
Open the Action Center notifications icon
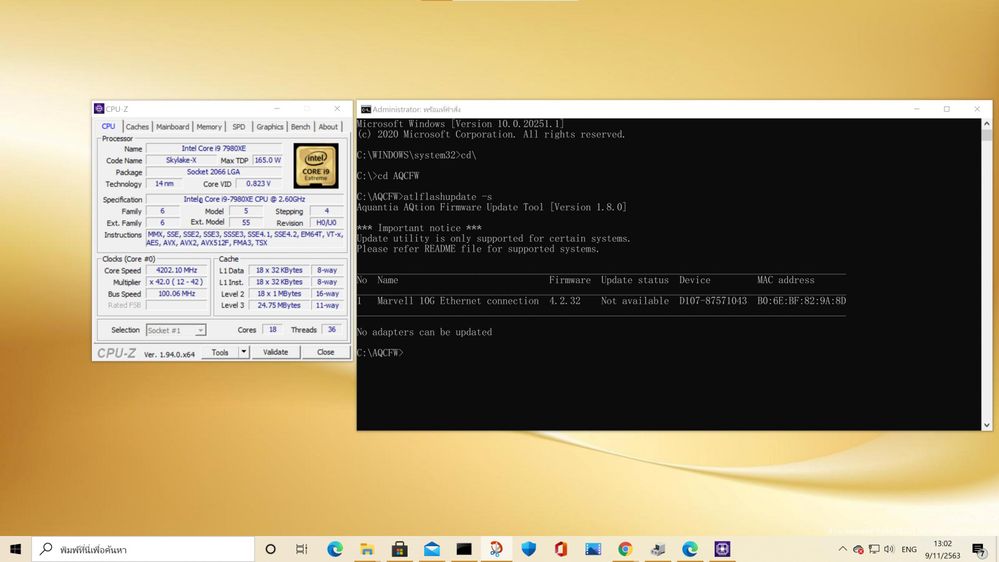(979, 549)
